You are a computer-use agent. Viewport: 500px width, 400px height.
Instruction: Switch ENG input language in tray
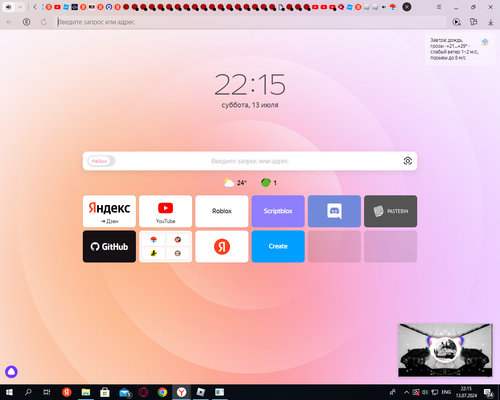coord(446,392)
